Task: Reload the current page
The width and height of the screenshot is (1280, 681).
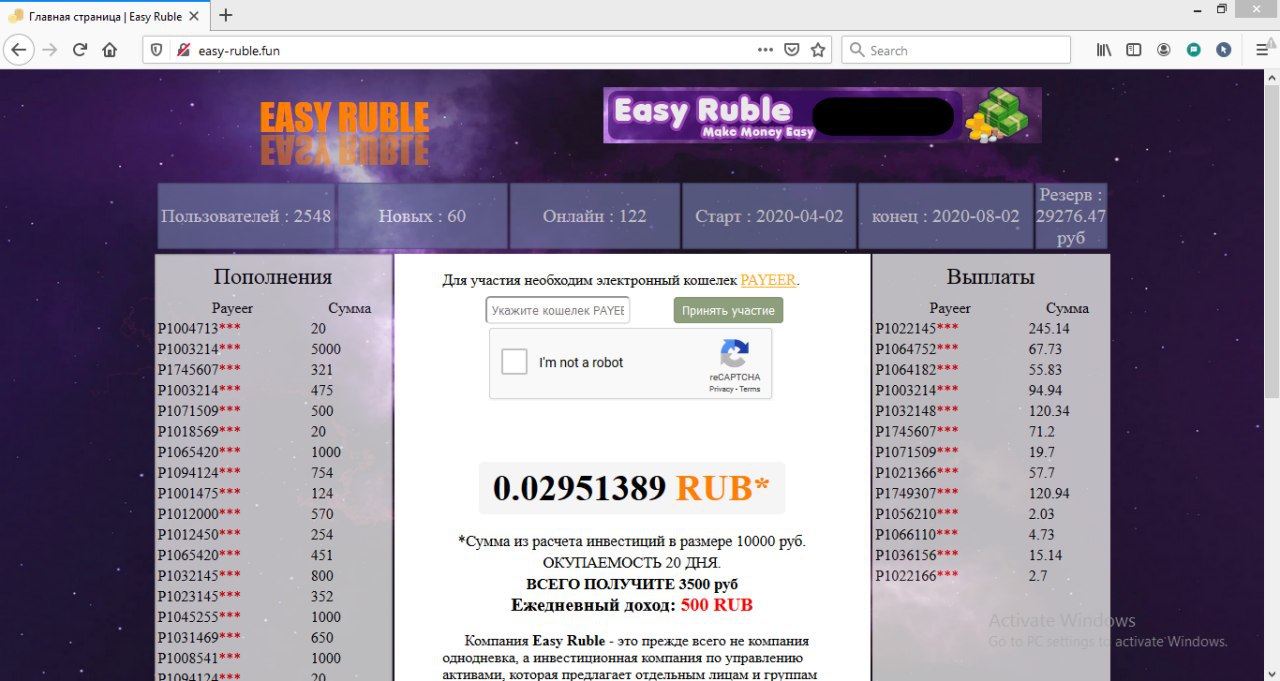Action: click(x=80, y=50)
